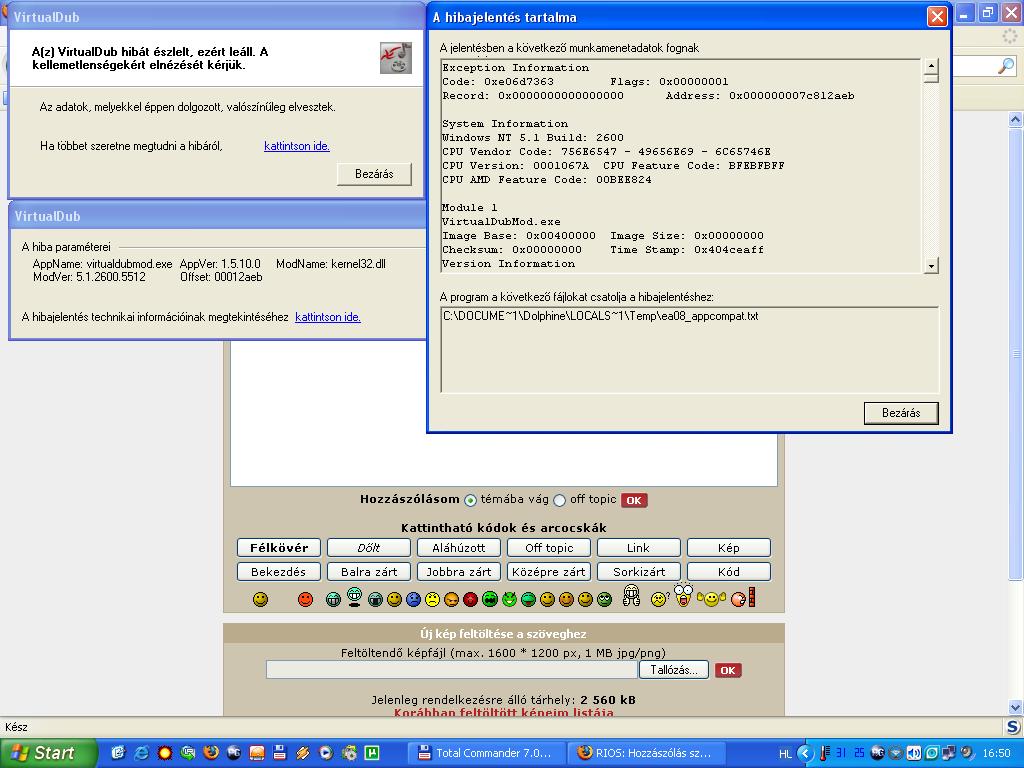Insert the head-banging brick wall emoticon
1024x768 pixels.
(x=743, y=598)
